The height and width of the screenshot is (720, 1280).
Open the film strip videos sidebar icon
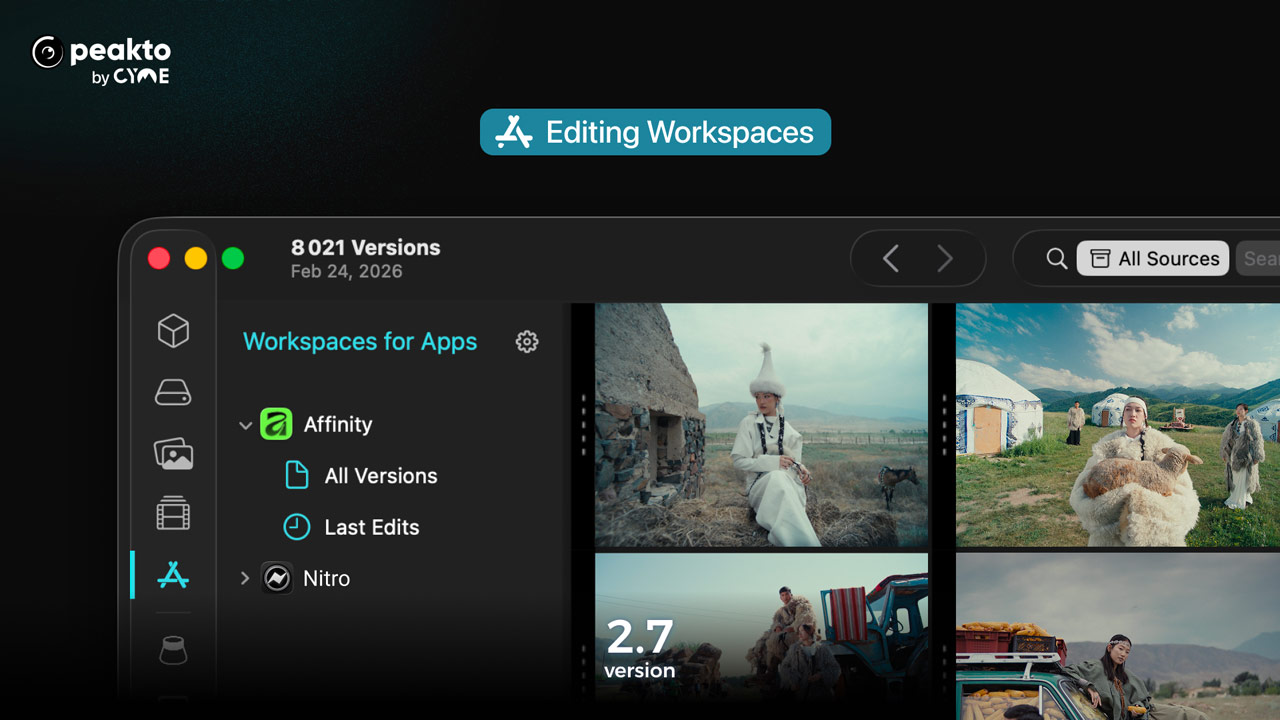coord(173,514)
